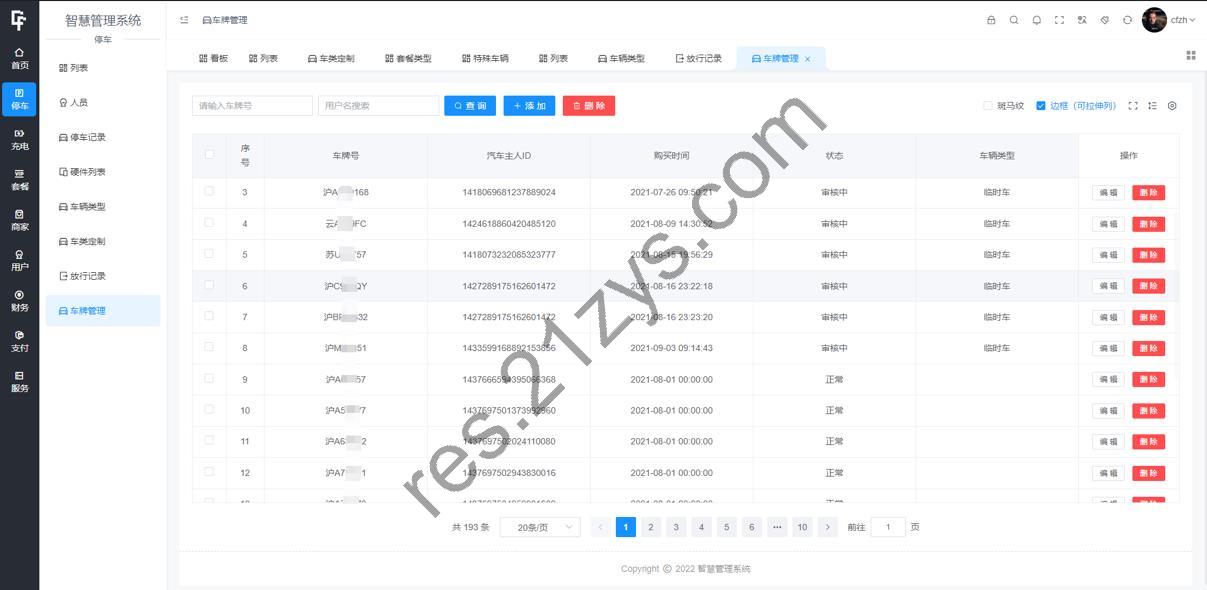Focus the 请输入车牌号 search field
1207x590 pixels.
252,105
